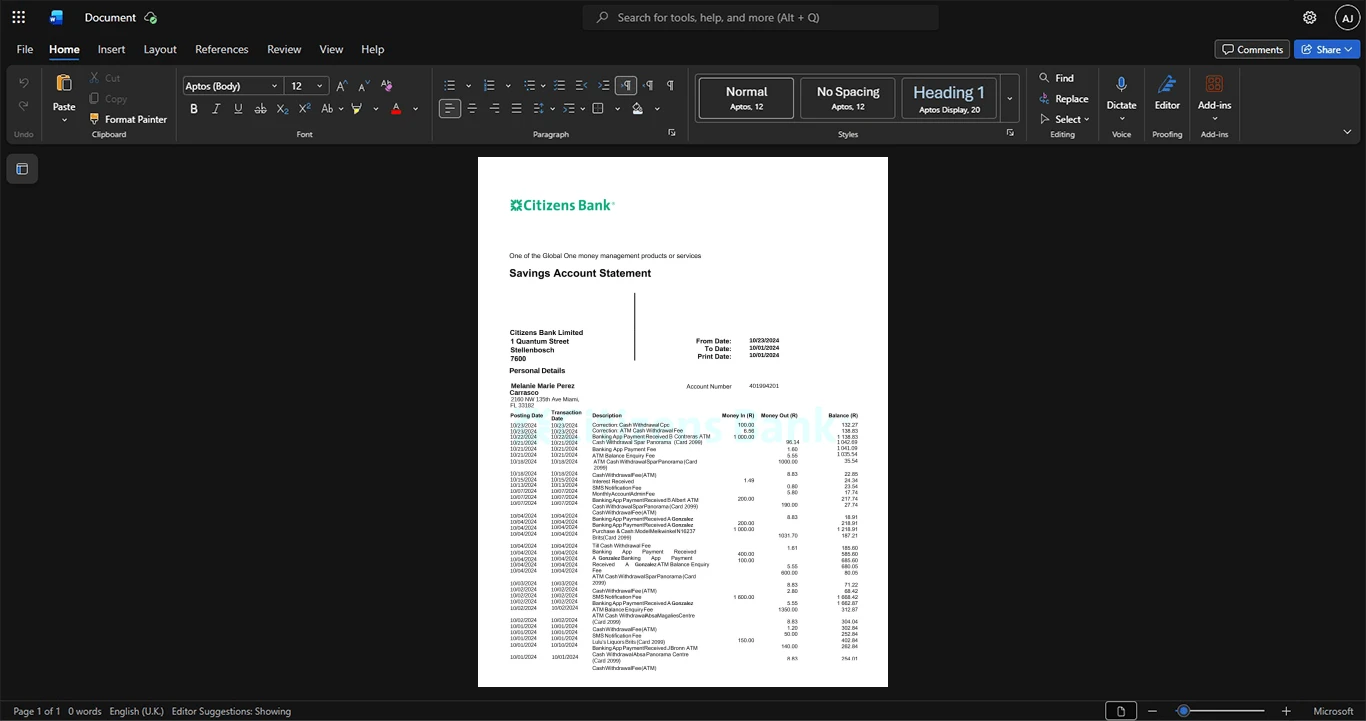Open the paragraph dialog launcher
This screenshot has height=721, width=1366.
pos(671,133)
